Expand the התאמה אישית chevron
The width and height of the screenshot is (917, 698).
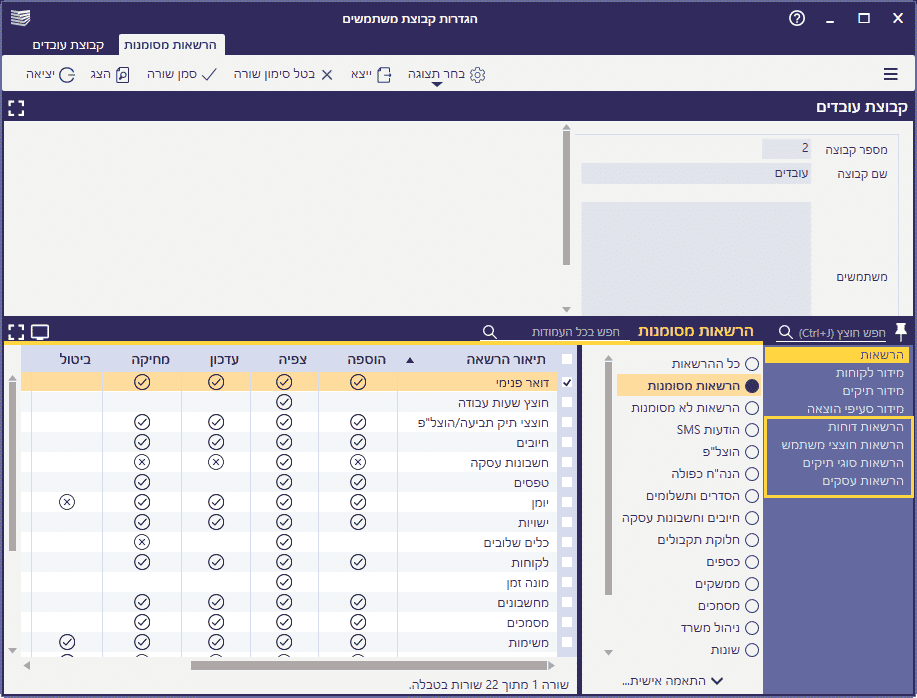(x=717, y=681)
